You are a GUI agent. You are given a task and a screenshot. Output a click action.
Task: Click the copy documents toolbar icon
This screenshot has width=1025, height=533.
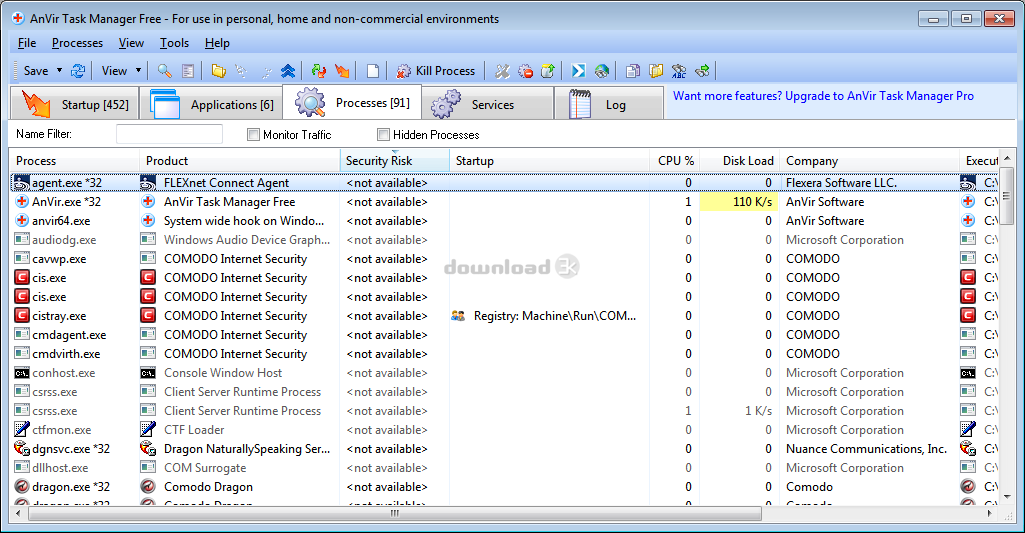(x=633, y=71)
